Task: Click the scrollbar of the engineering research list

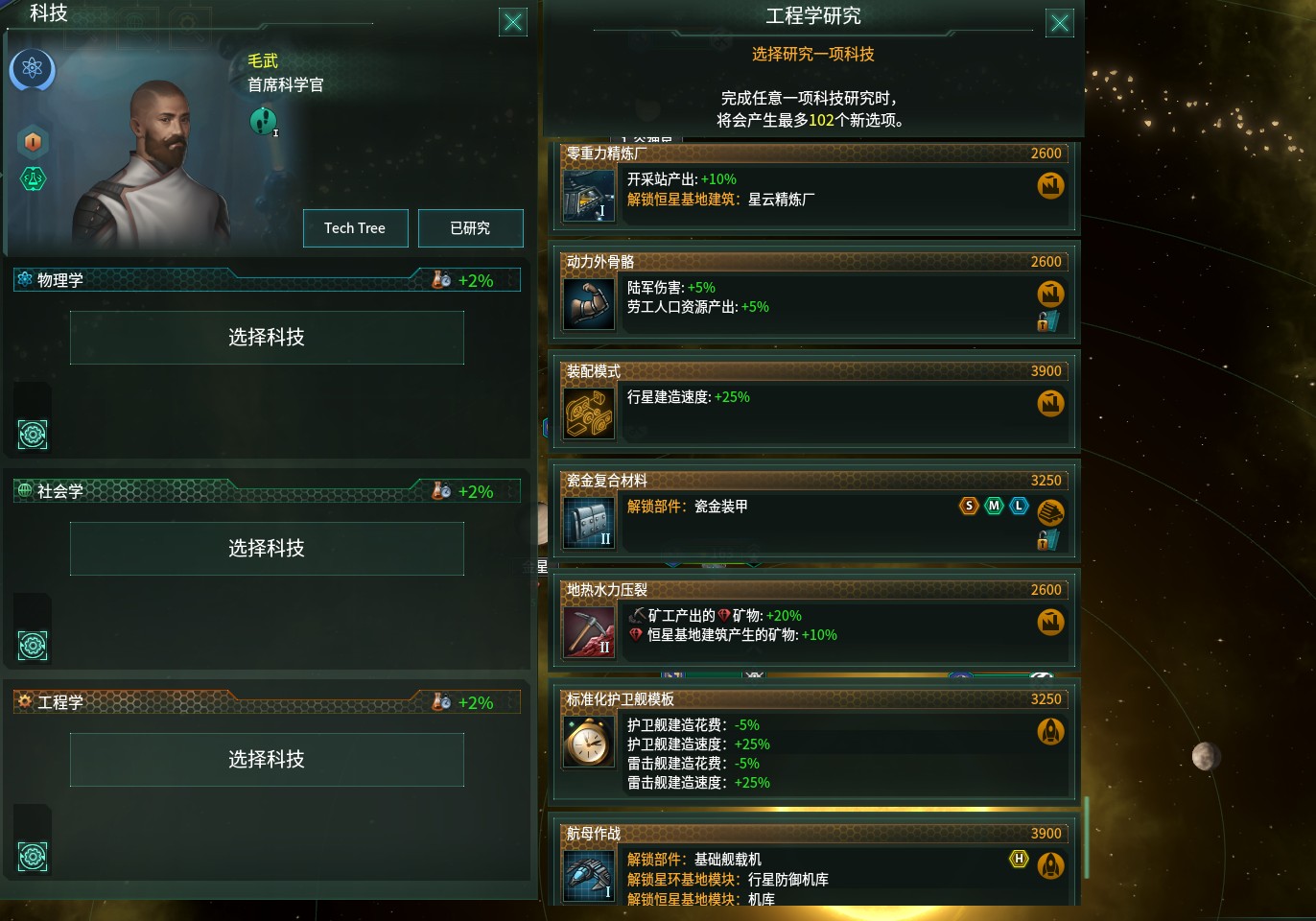Action: click(1087, 837)
